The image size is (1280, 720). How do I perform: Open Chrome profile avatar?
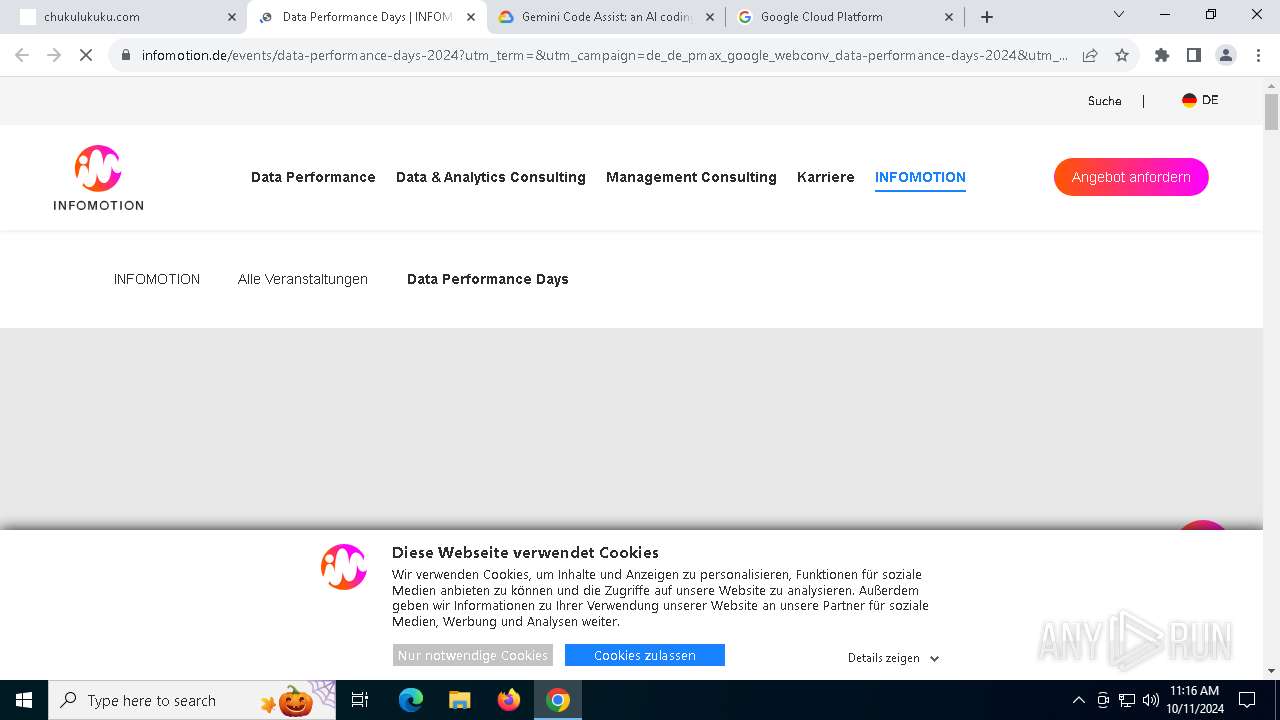click(1226, 55)
